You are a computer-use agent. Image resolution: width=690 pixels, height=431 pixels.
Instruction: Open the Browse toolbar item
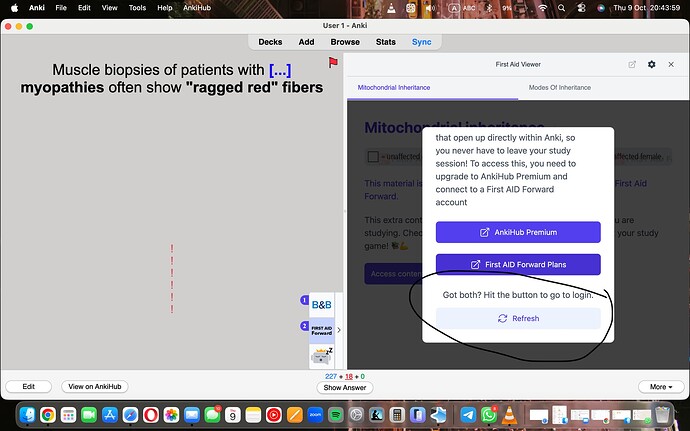tap(345, 42)
